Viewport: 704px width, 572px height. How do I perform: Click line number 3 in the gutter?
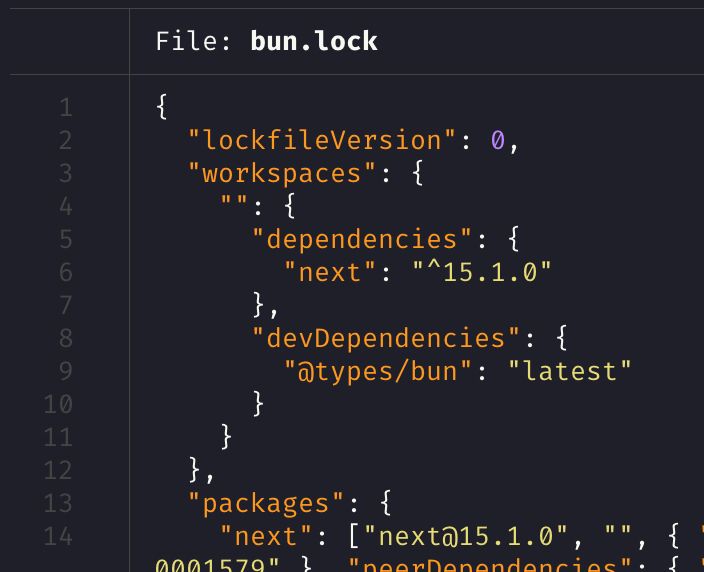66,173
